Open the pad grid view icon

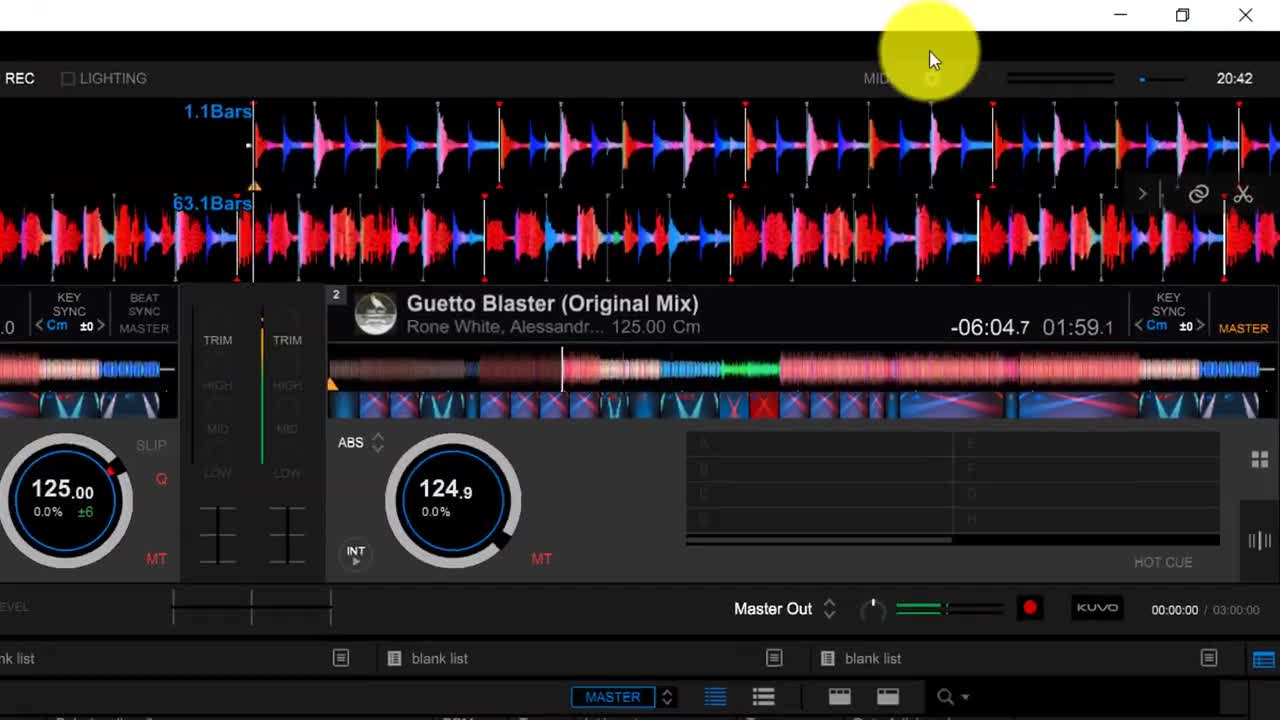[1260, 459]
